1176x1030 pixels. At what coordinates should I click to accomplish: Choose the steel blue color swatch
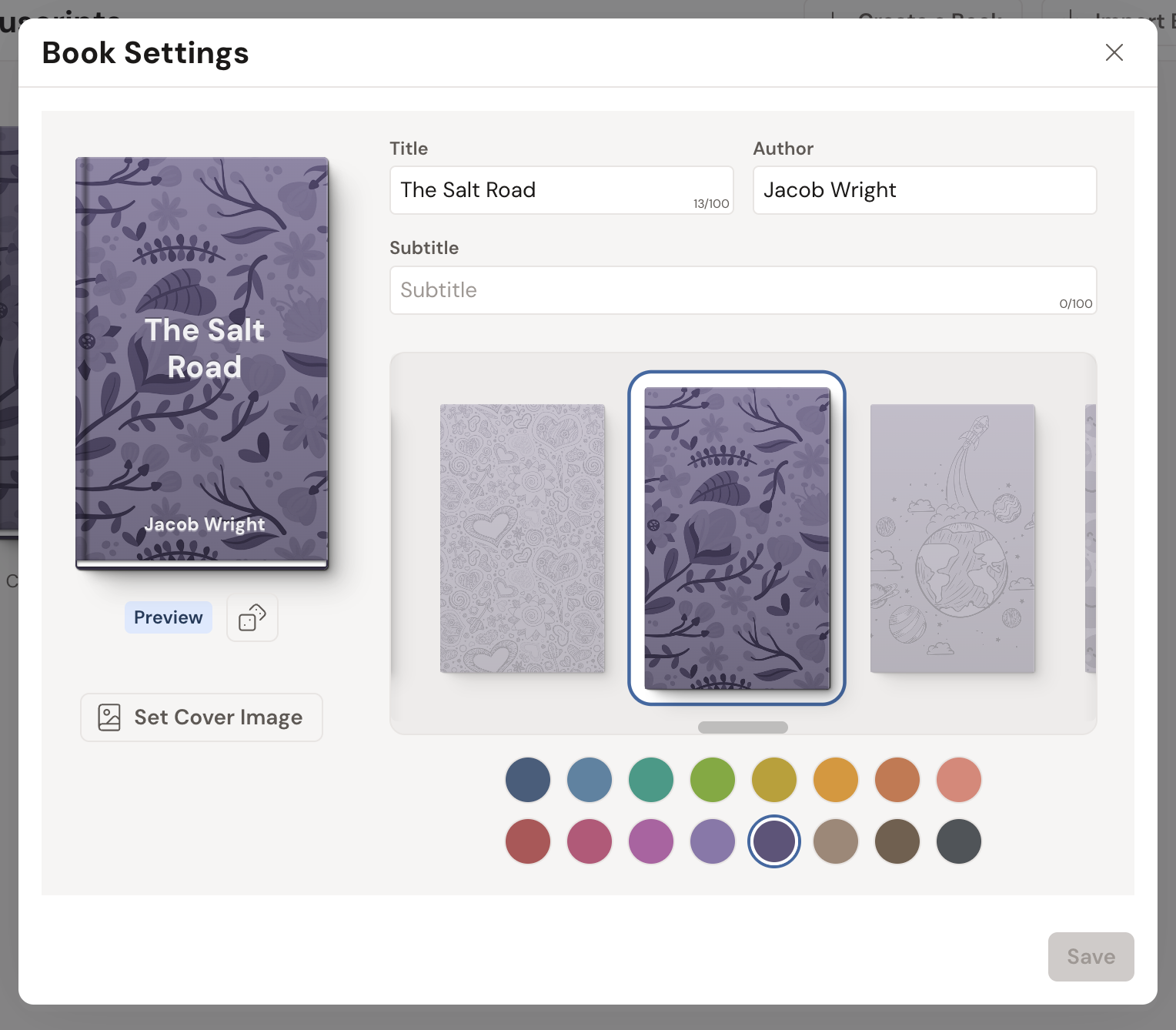[590, 780]
